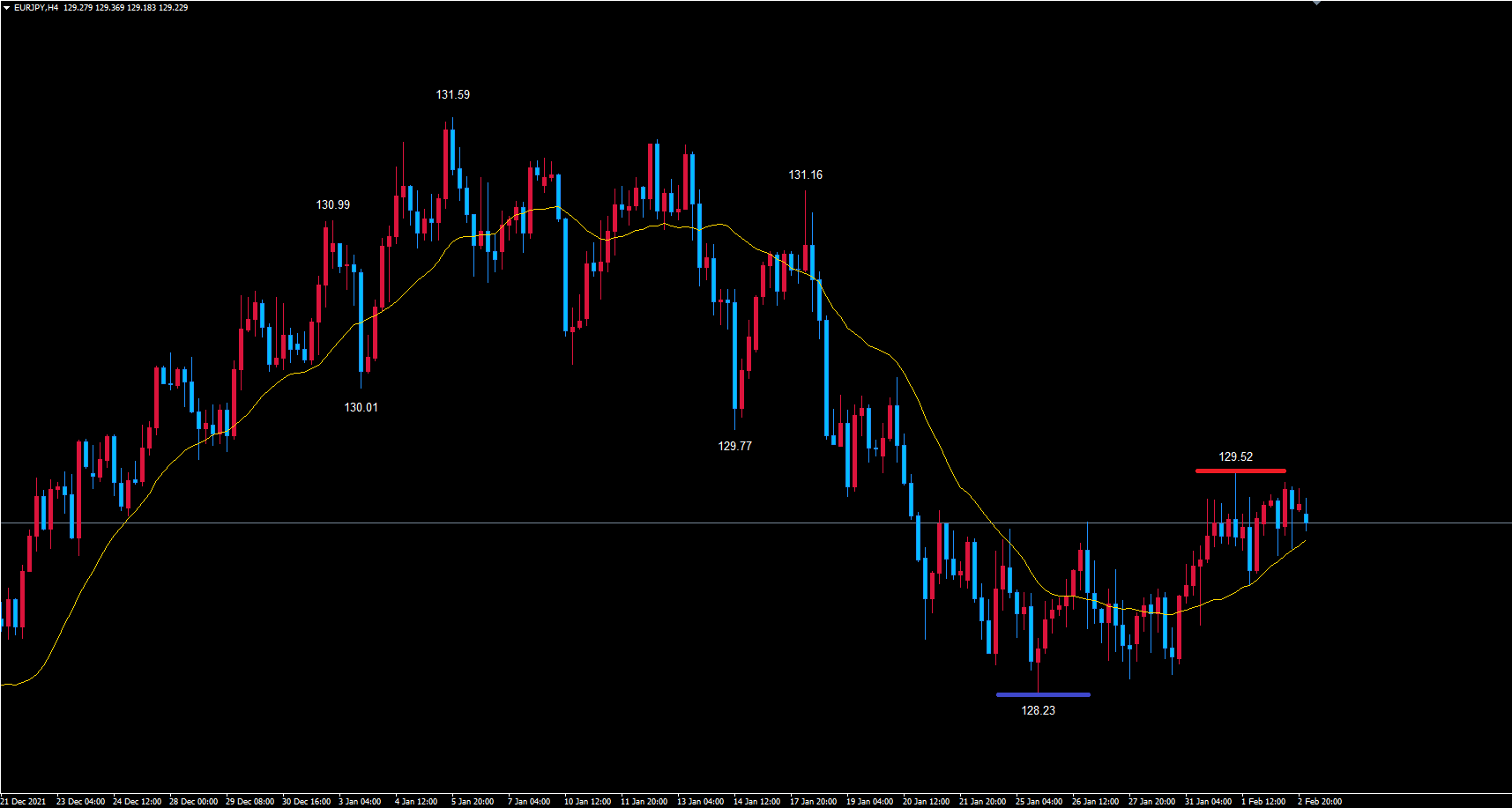This screenshot has height=808, width=1512.
Task: Click the EURJPY,H4 symbol title text
Action: [36, 8]
